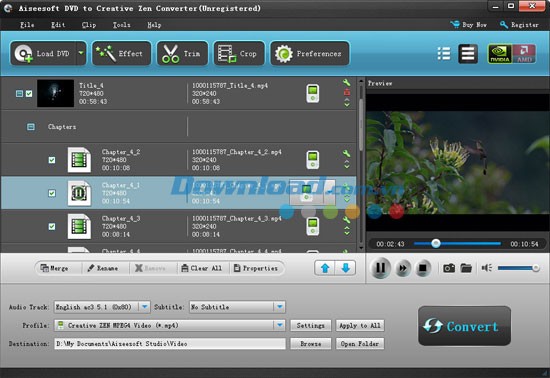The height and width of the screenshot is (378, 550).
Task: Click the Clear All button
Action: [202, 268]
